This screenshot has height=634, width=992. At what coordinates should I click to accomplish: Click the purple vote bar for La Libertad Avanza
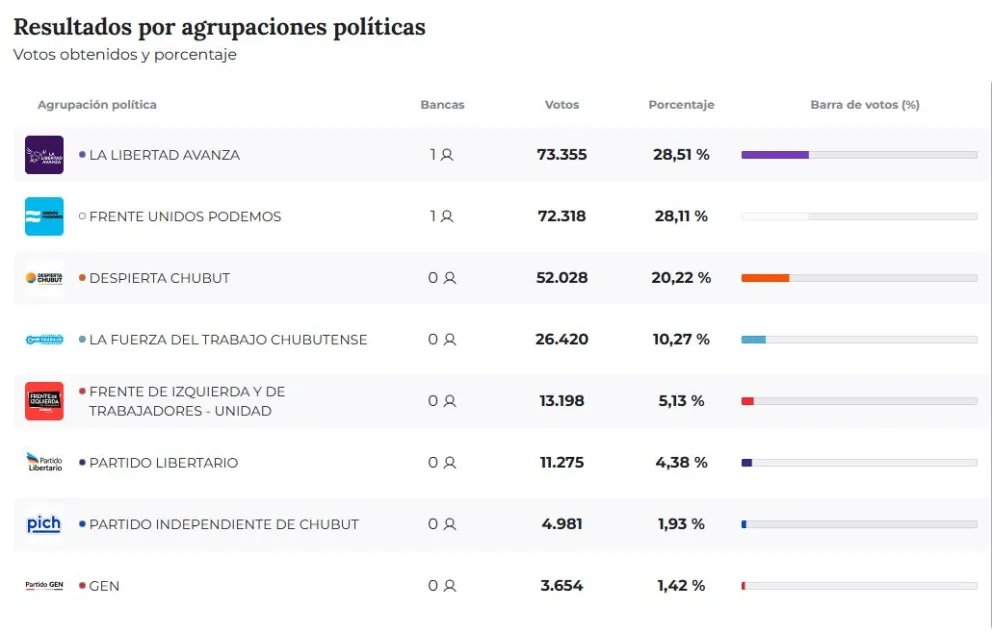(775, 155)
